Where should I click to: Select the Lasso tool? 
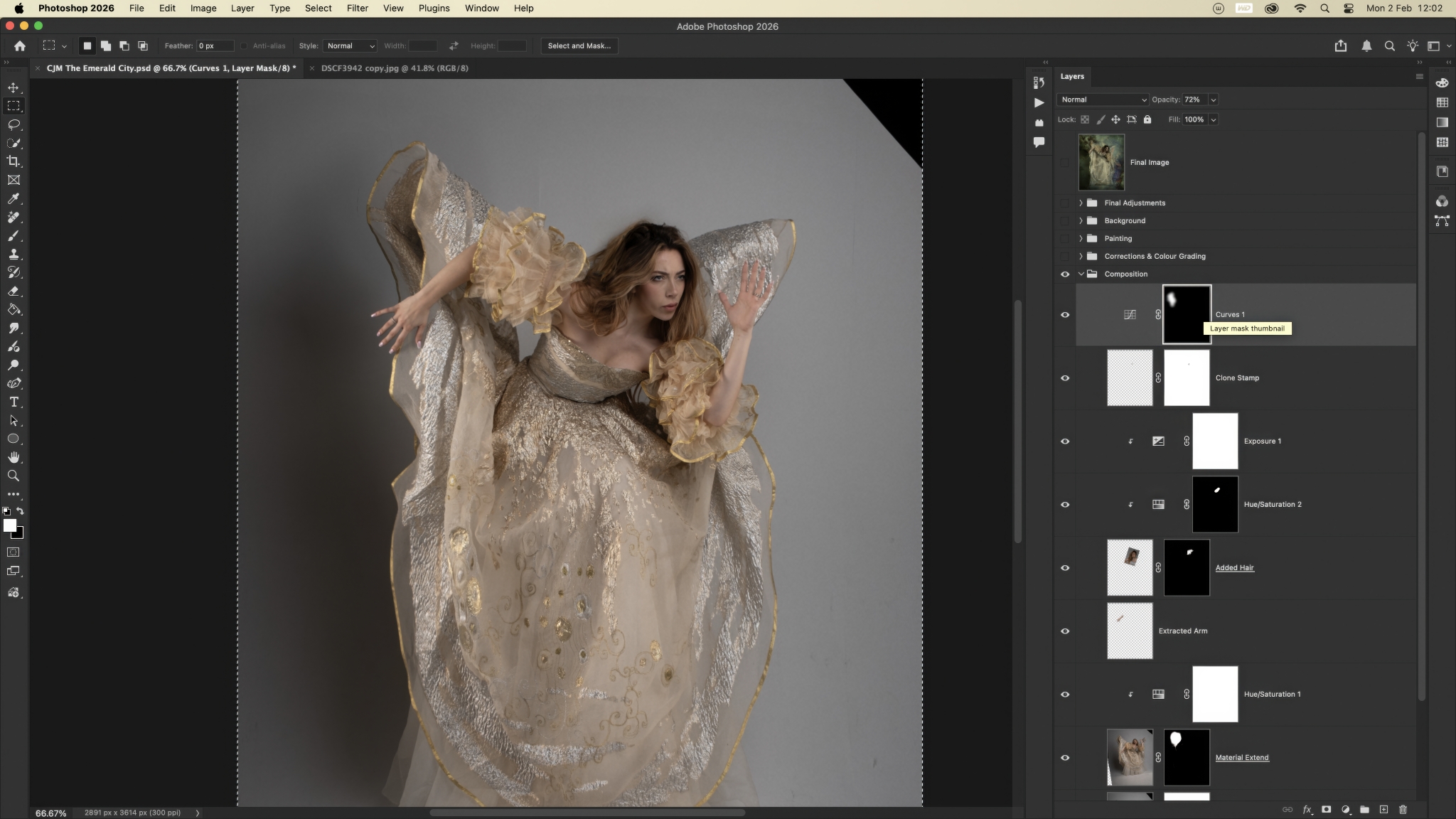[x=14, y=124]
